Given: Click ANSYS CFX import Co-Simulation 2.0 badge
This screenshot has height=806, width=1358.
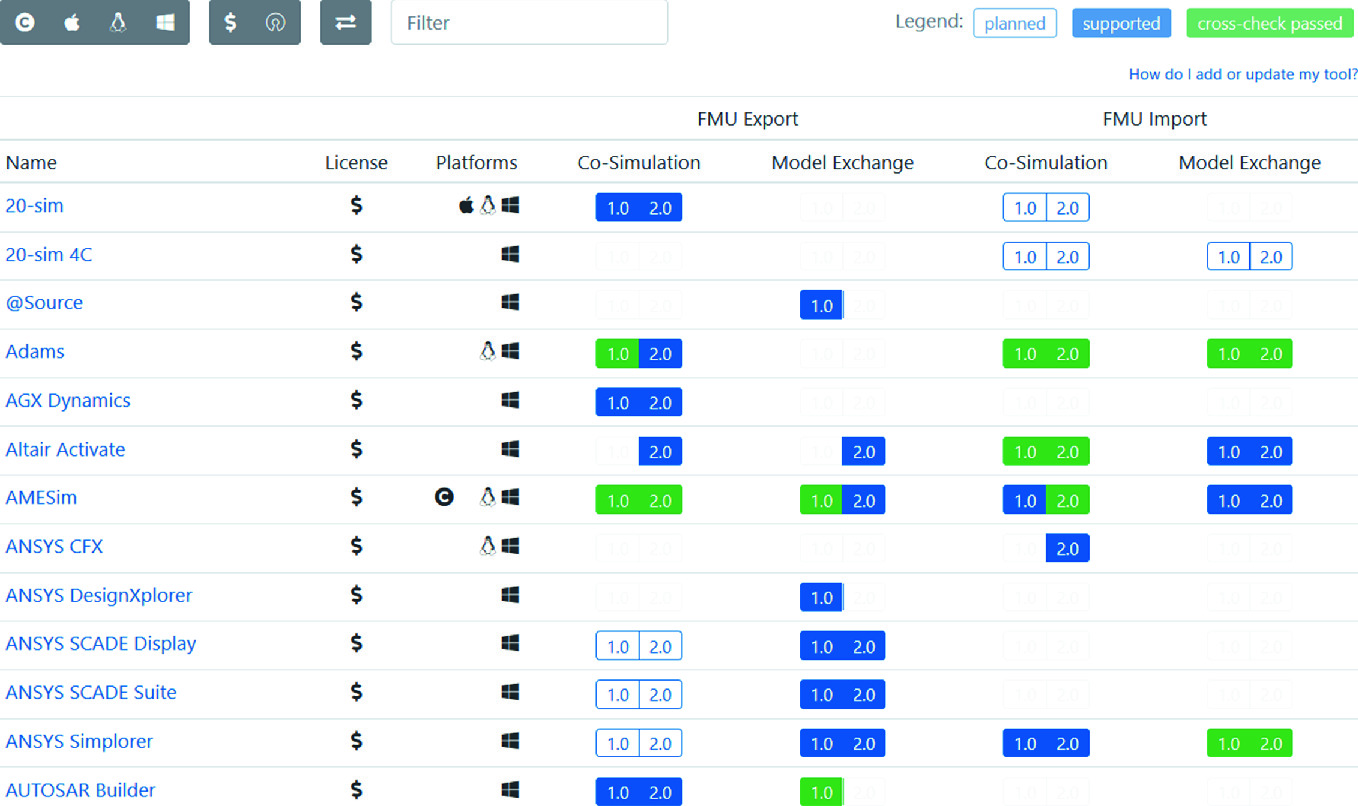Looking at the screenshot, I should pos(1068,549).
